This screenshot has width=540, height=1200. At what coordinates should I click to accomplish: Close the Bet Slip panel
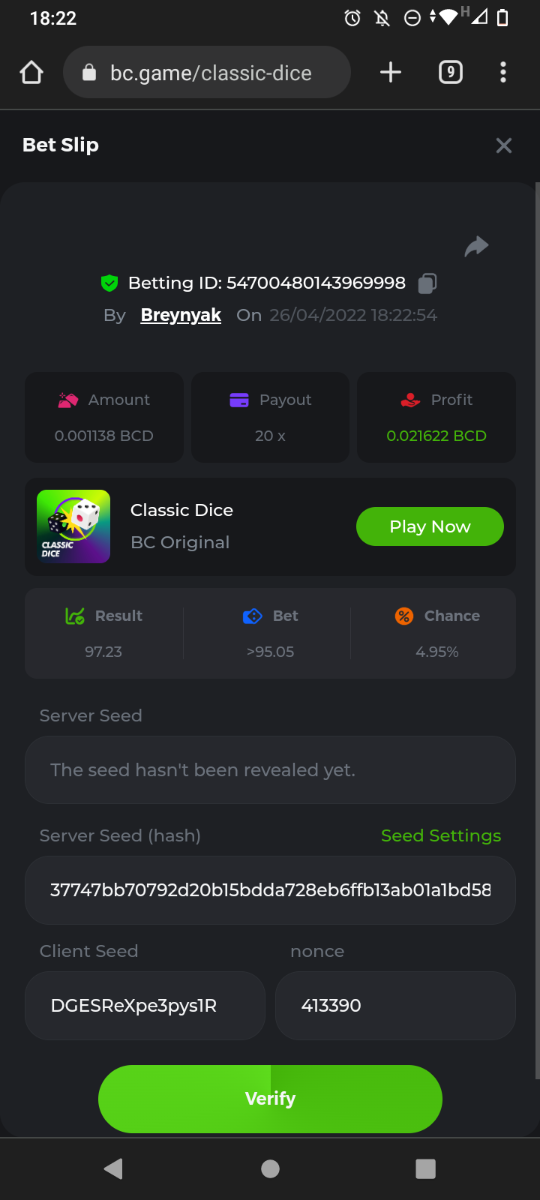pyautogui.click(x=504, y=145)
